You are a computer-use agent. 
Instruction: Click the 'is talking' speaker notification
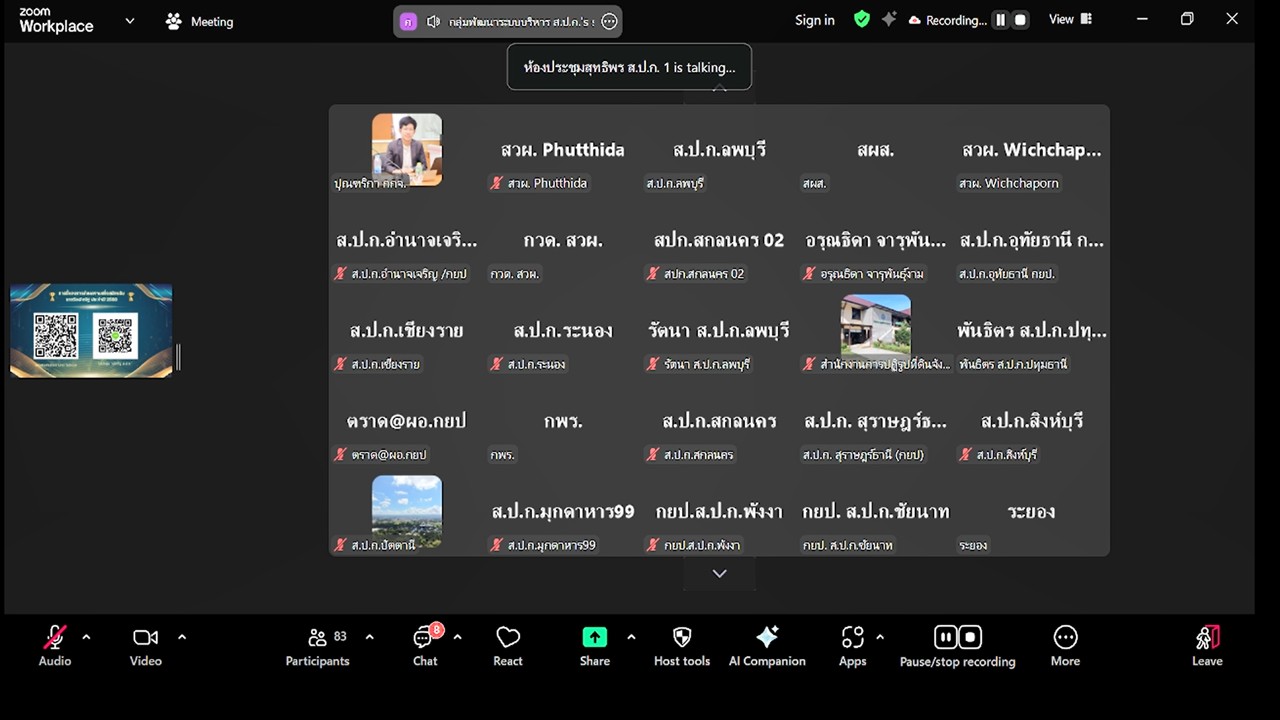point(629,67)
